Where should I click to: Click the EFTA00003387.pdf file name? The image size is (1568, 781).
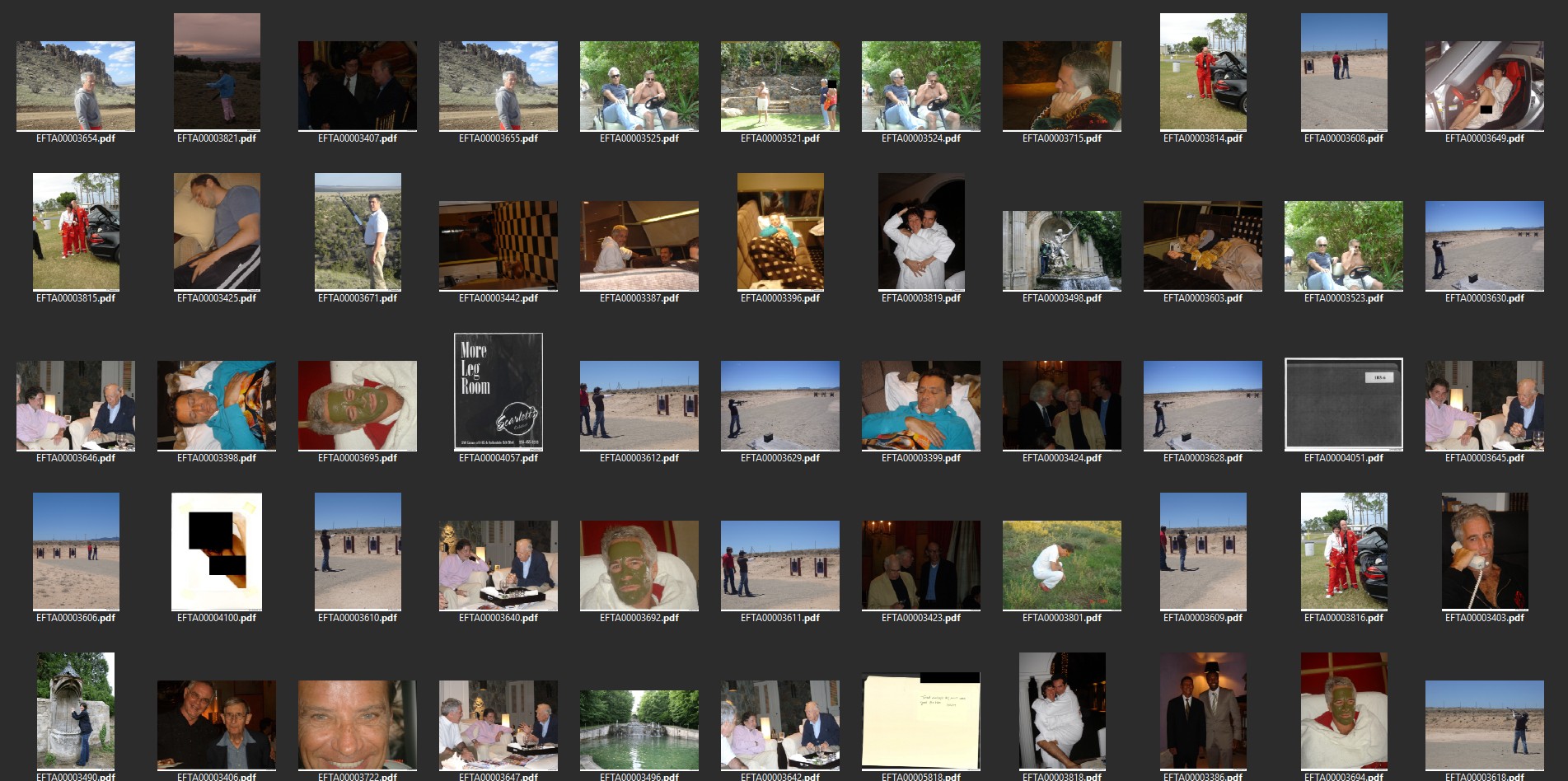(639, 298)
